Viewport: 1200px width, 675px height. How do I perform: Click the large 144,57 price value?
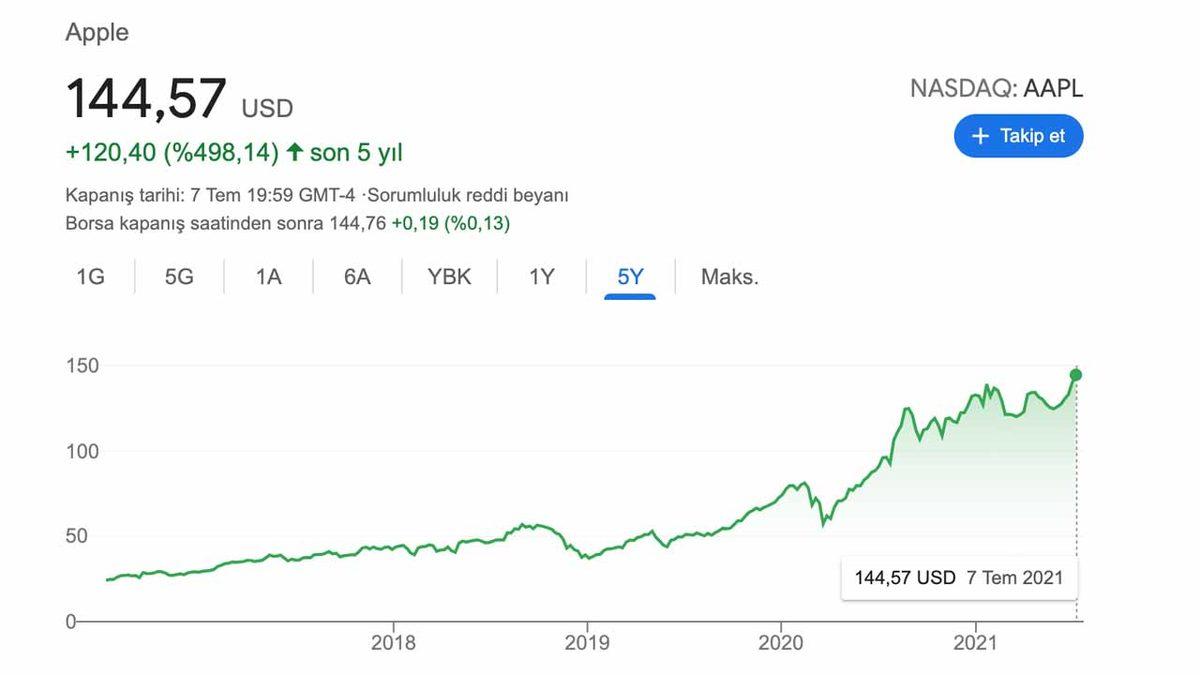[x=145, y=98]
